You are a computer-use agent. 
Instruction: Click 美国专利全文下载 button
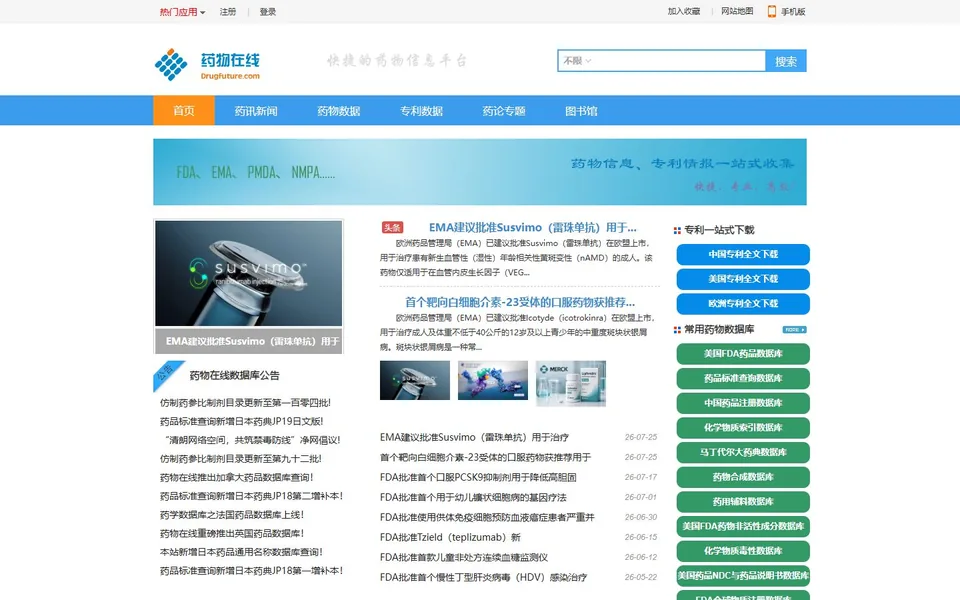tap(743, 279)
